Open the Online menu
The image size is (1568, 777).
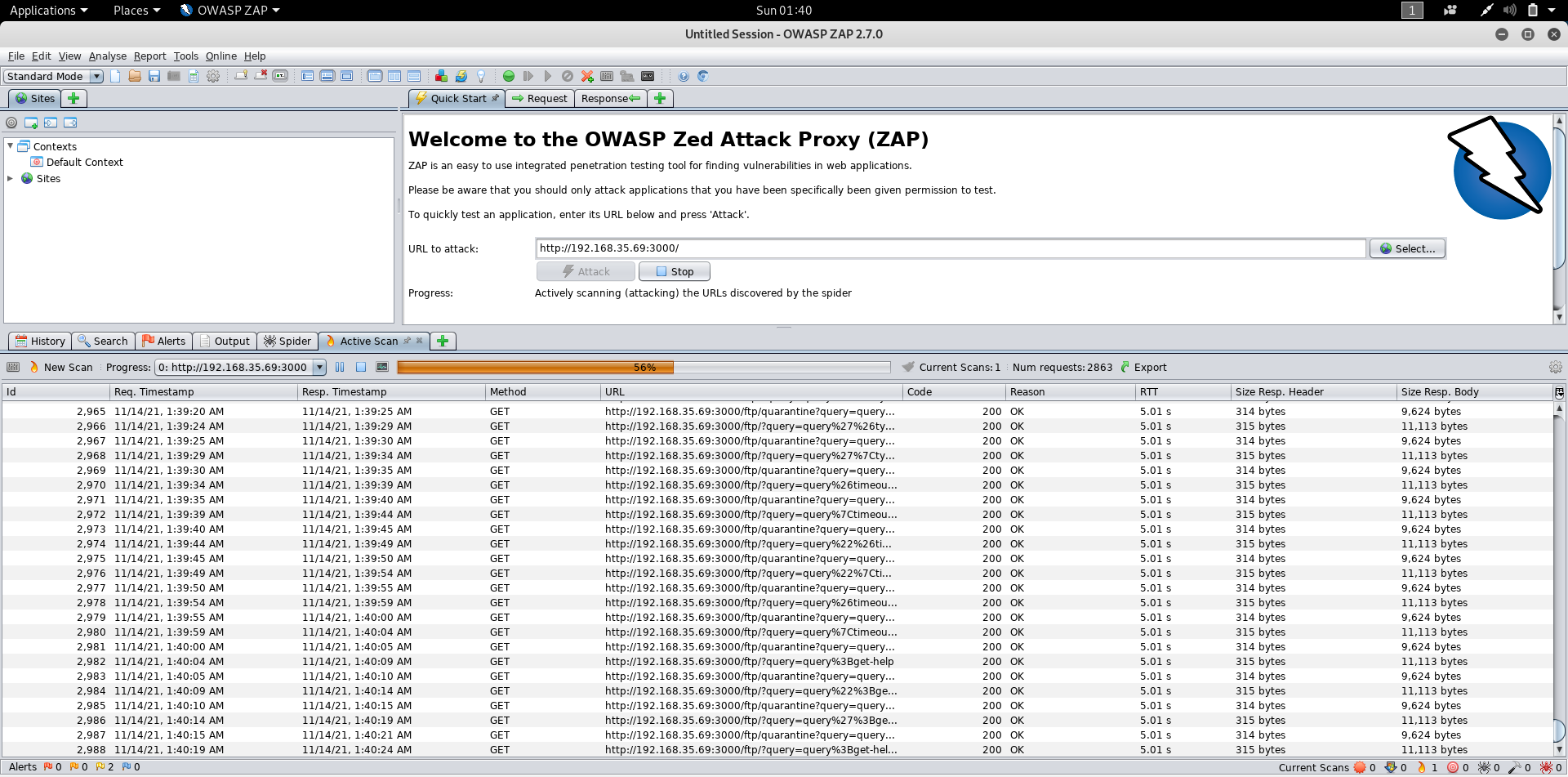coord(221,56)
